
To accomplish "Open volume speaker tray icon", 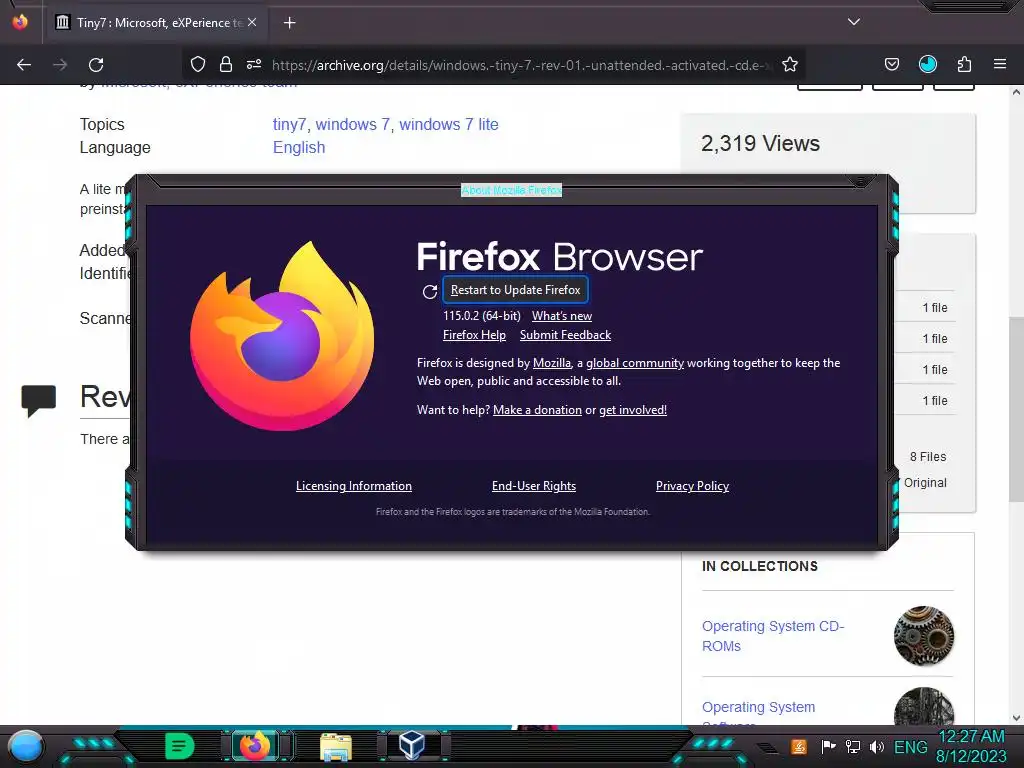I will [x=876, y=746].
